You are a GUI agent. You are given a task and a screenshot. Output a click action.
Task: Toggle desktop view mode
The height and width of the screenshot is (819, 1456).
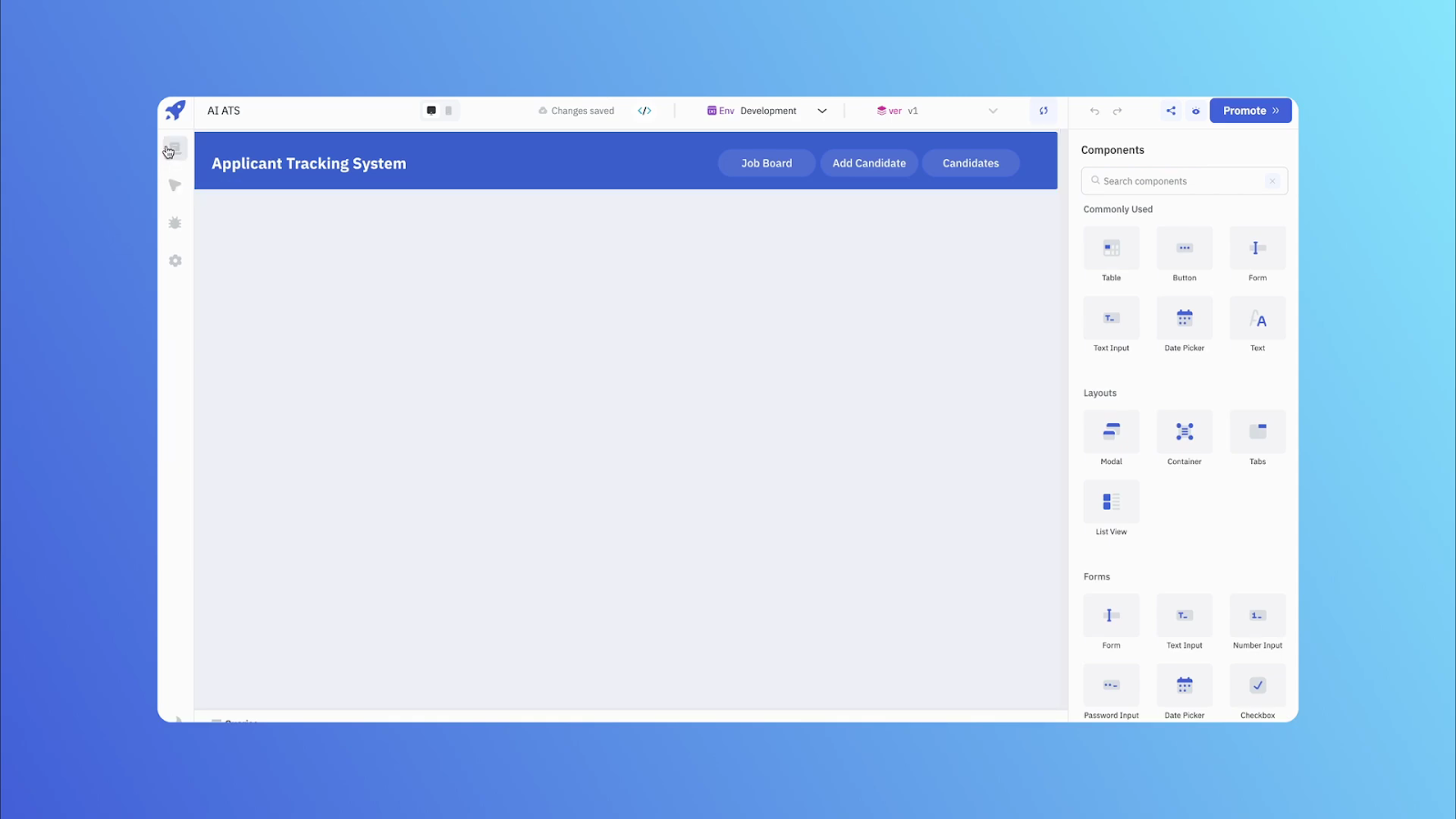(430, 110)
